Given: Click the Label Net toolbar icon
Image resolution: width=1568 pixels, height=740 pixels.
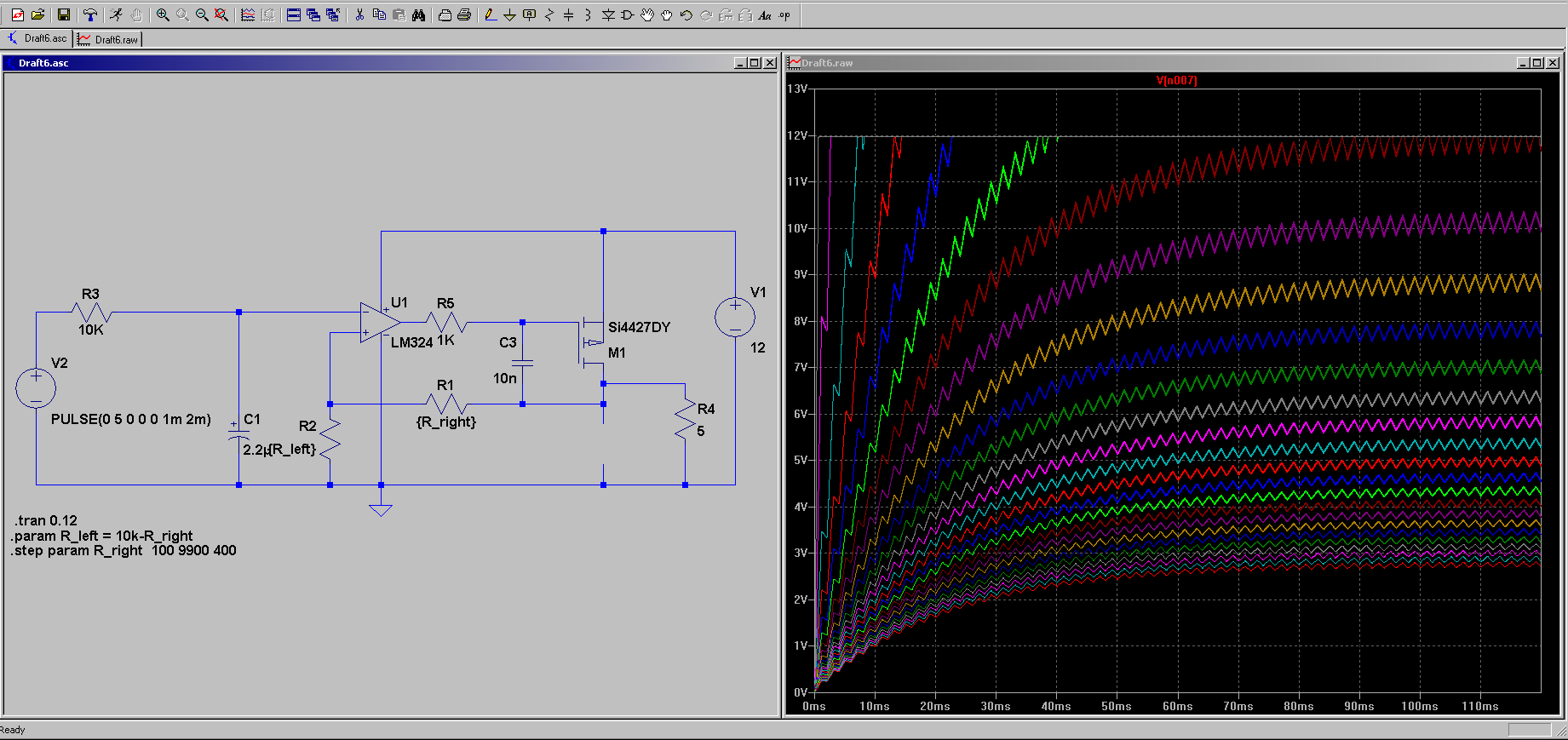Looking at the screenshot, I should point(529,14).
